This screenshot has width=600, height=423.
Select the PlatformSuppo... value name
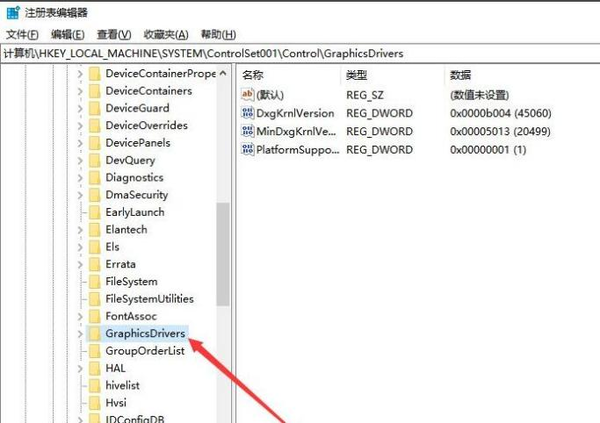pyautogui.click(x=298, y=149)
